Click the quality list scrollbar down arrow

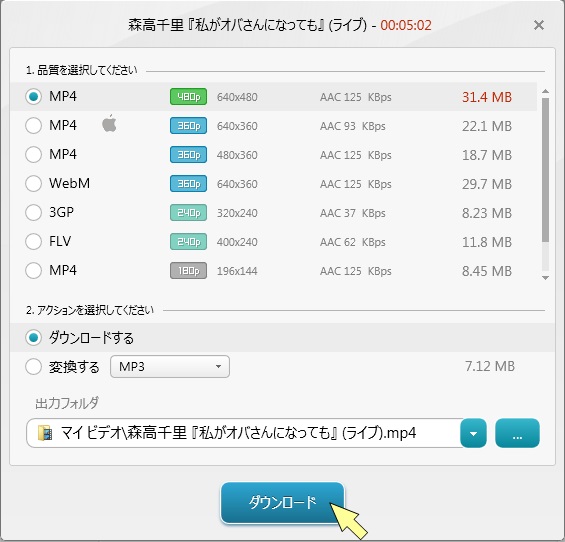pos(545,277)
